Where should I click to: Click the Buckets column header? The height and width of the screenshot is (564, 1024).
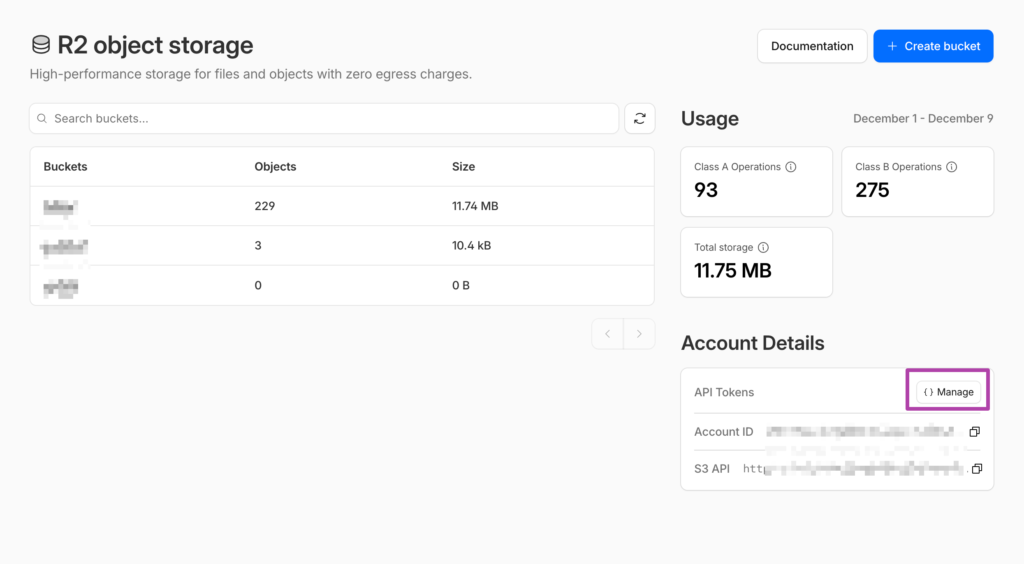point(65,166)
